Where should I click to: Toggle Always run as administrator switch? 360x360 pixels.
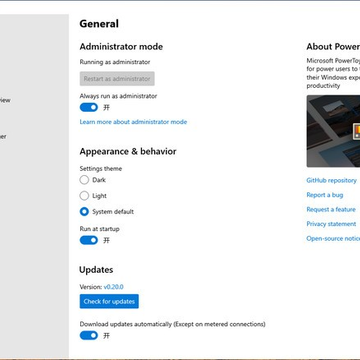89,107
